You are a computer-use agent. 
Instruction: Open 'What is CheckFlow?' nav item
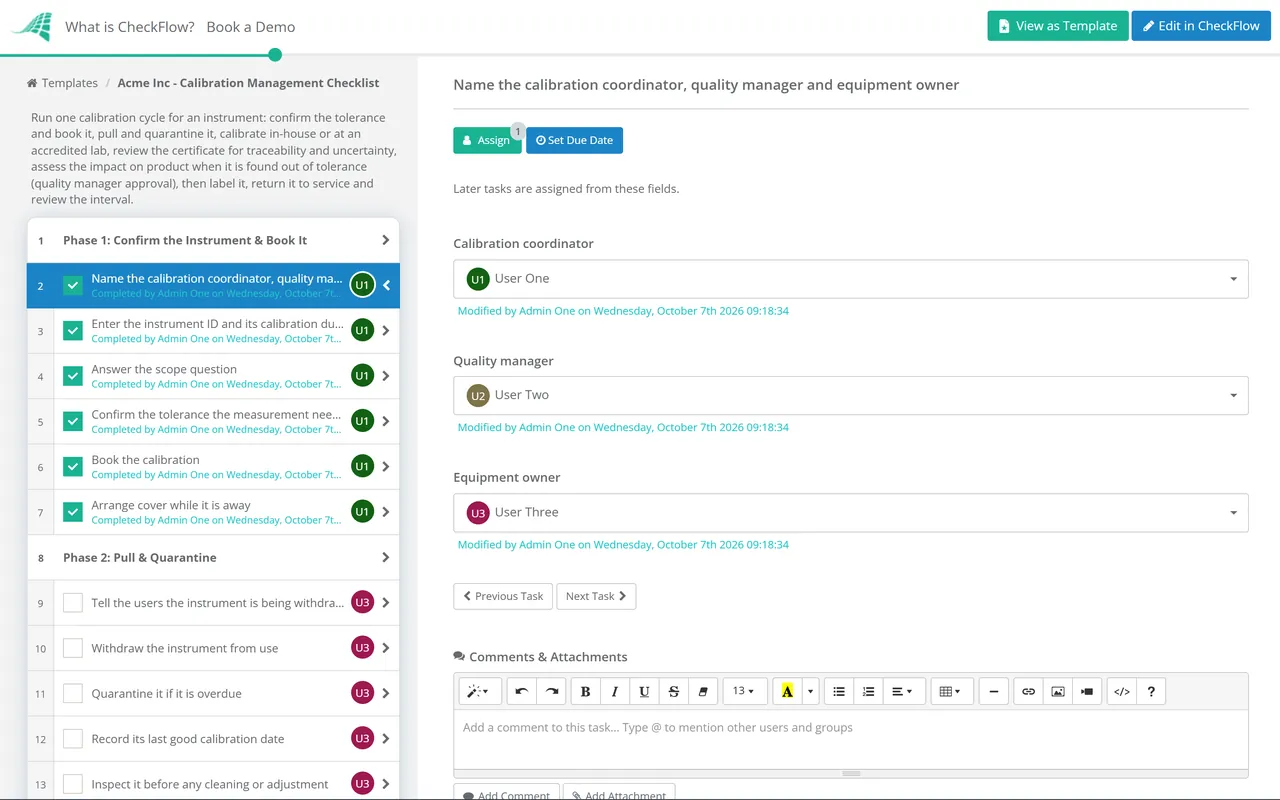130,27
